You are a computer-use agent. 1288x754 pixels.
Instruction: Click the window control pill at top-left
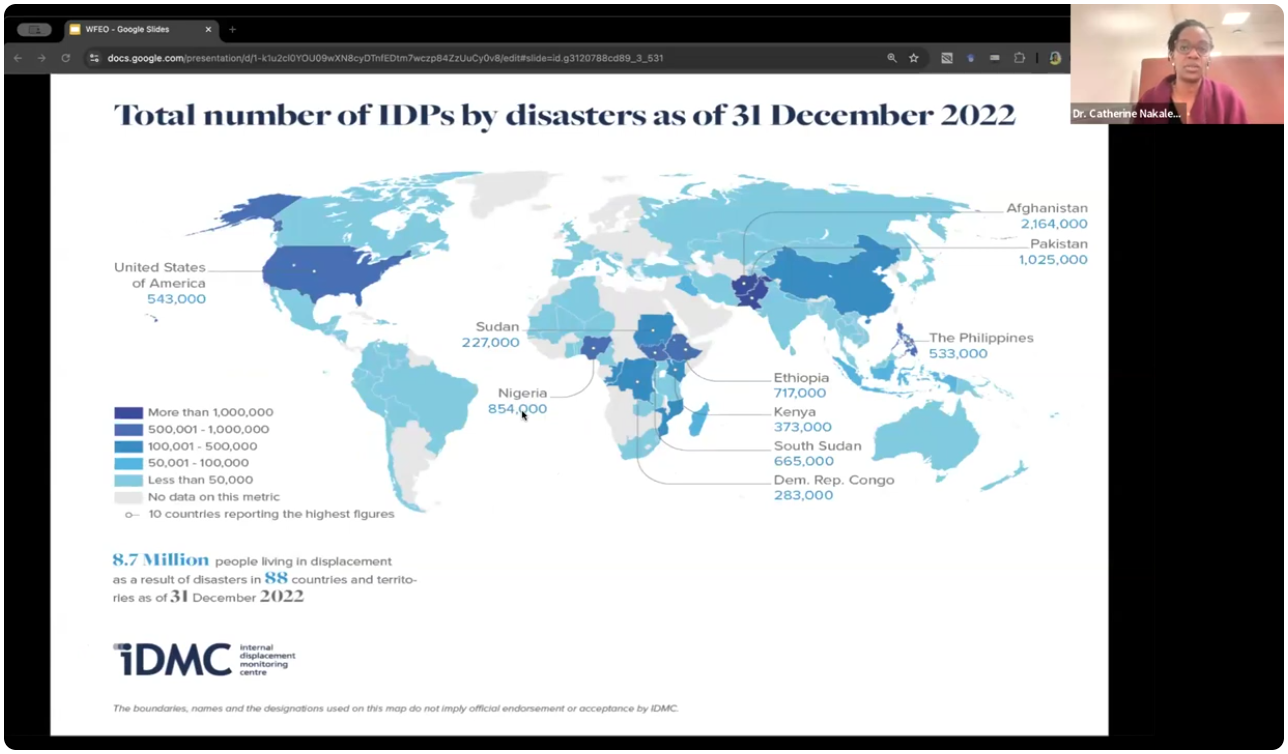[34, 30]
